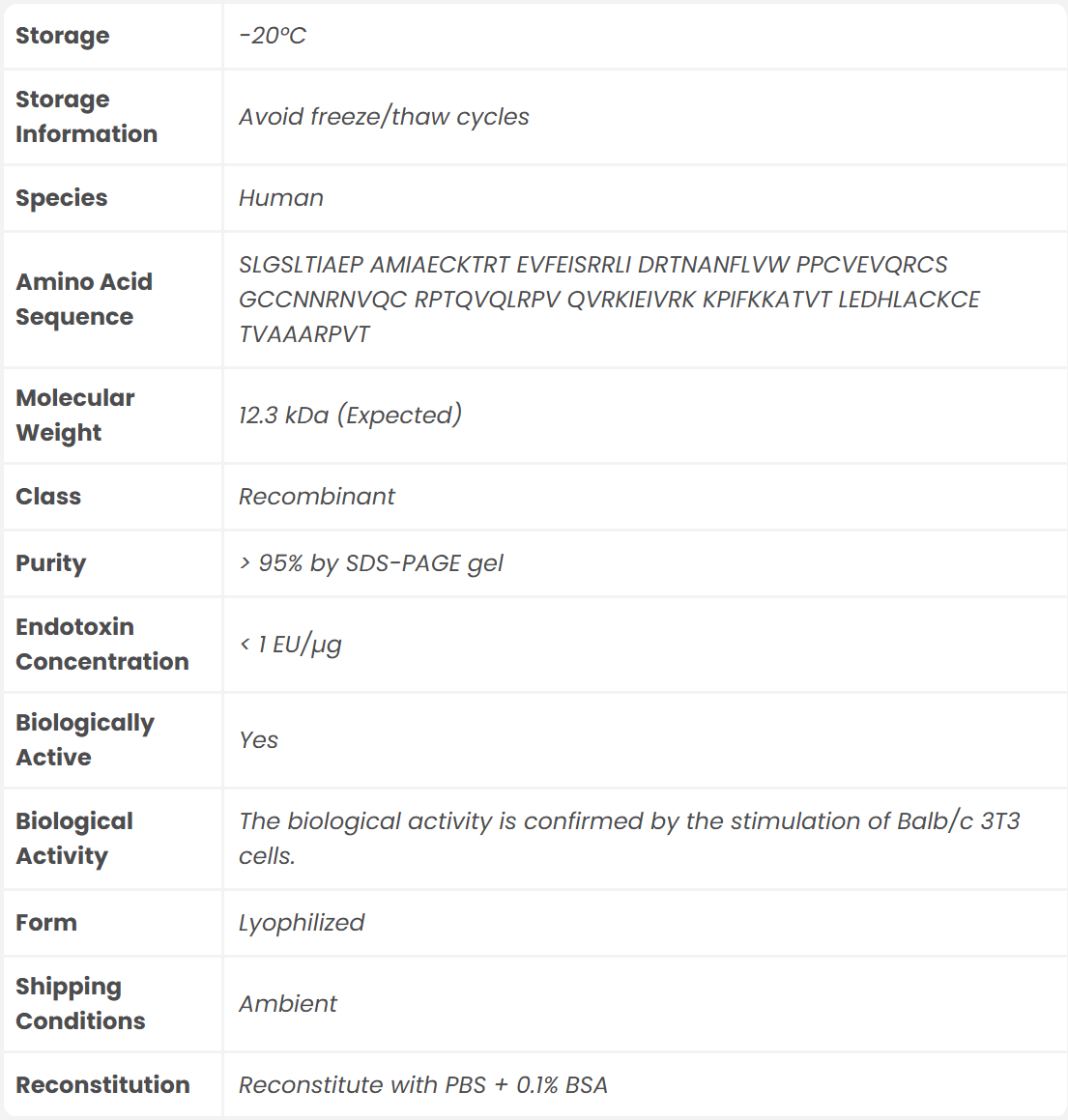The height and width of the screenshot is (1120, 1068).
Task: Click the 'Recombinant' class value
Action: pyautogui.click(x=317, y=497)
